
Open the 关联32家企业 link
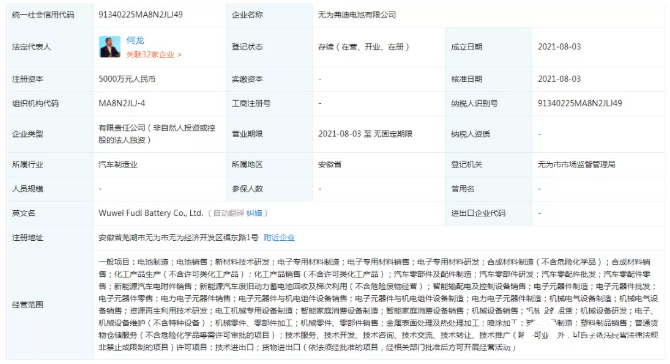tap(154, 55)
